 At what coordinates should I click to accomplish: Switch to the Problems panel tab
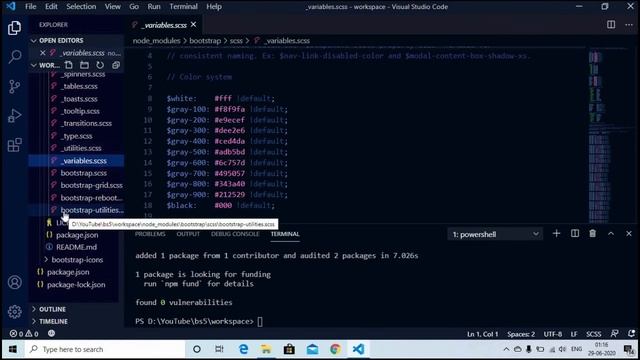click(x=150, y=234)
